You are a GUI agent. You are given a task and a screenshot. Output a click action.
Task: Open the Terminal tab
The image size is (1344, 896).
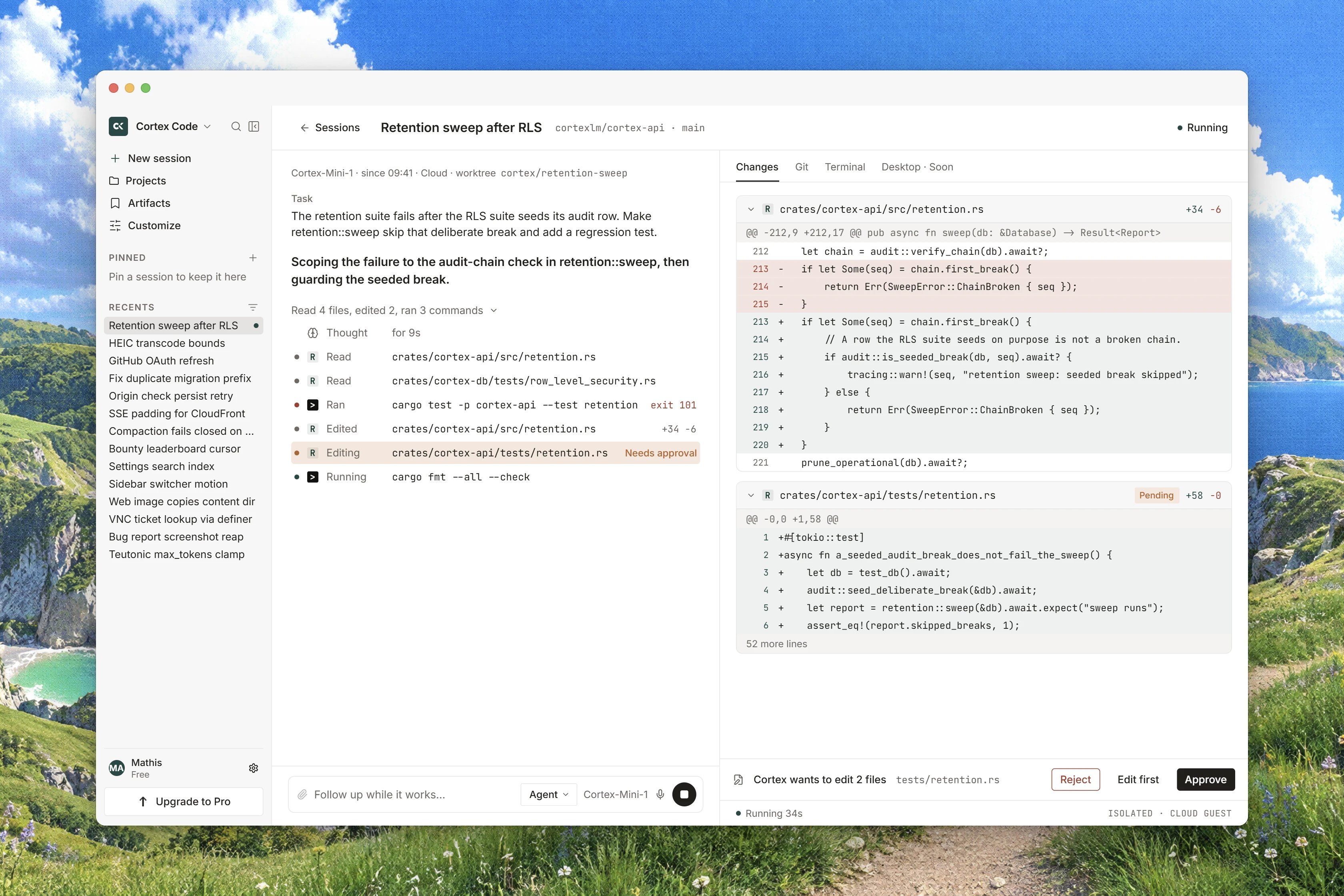[844, 167]
